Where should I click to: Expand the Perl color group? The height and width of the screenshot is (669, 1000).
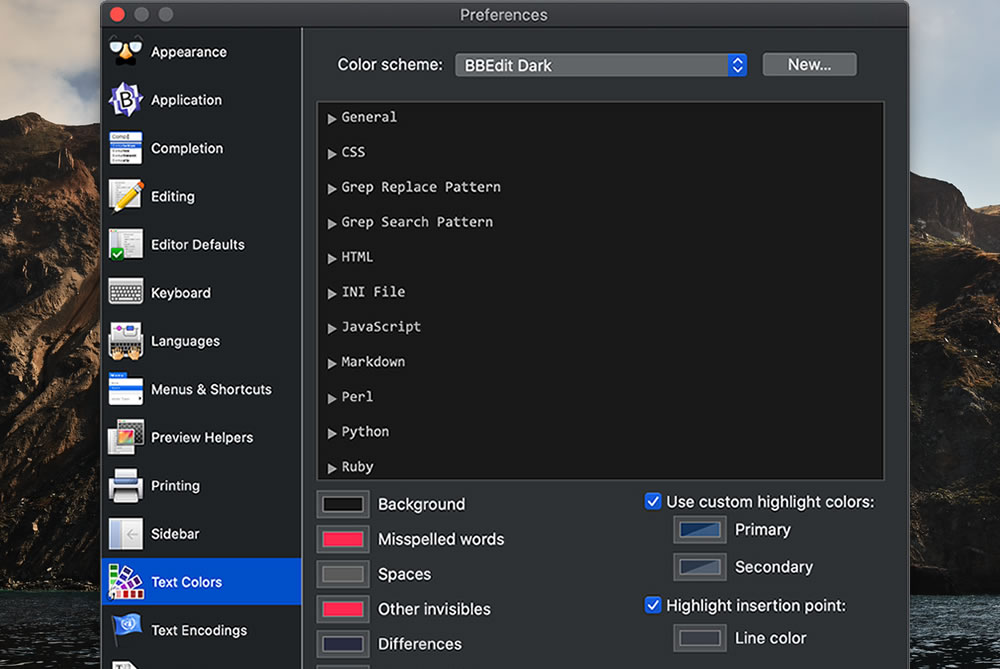click(332, 399)
